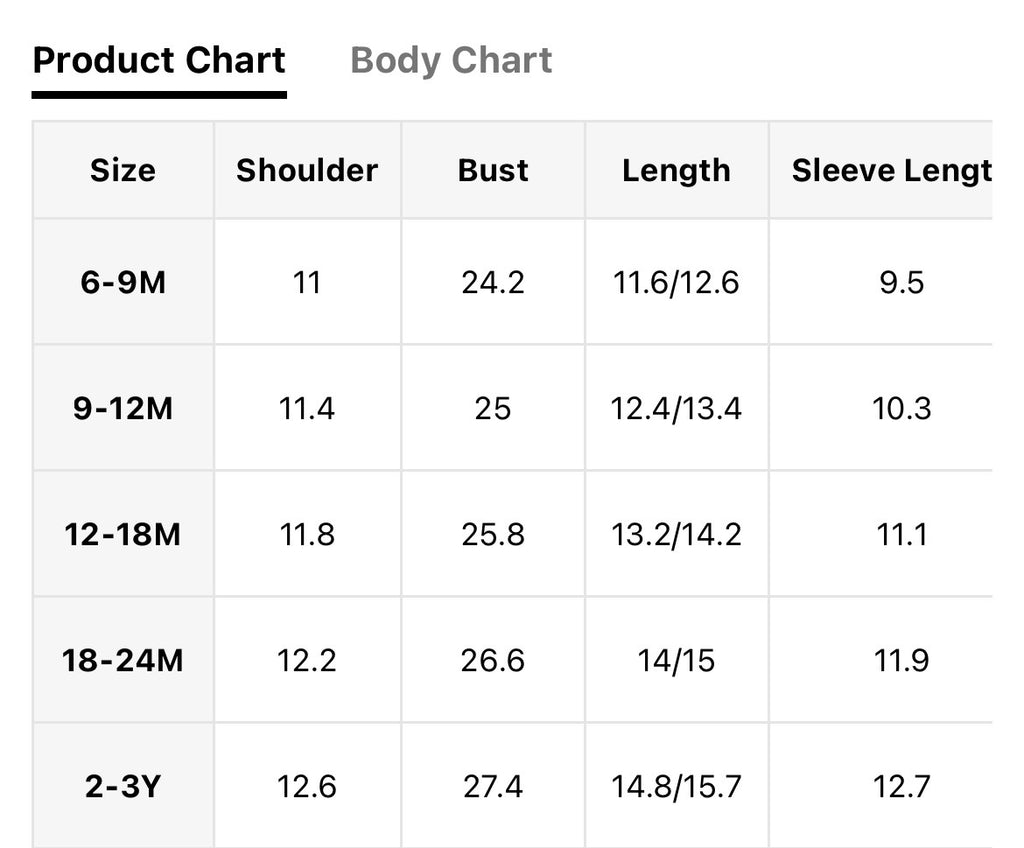
Task: Click the Shoulder column header
Action: point(307,170)
